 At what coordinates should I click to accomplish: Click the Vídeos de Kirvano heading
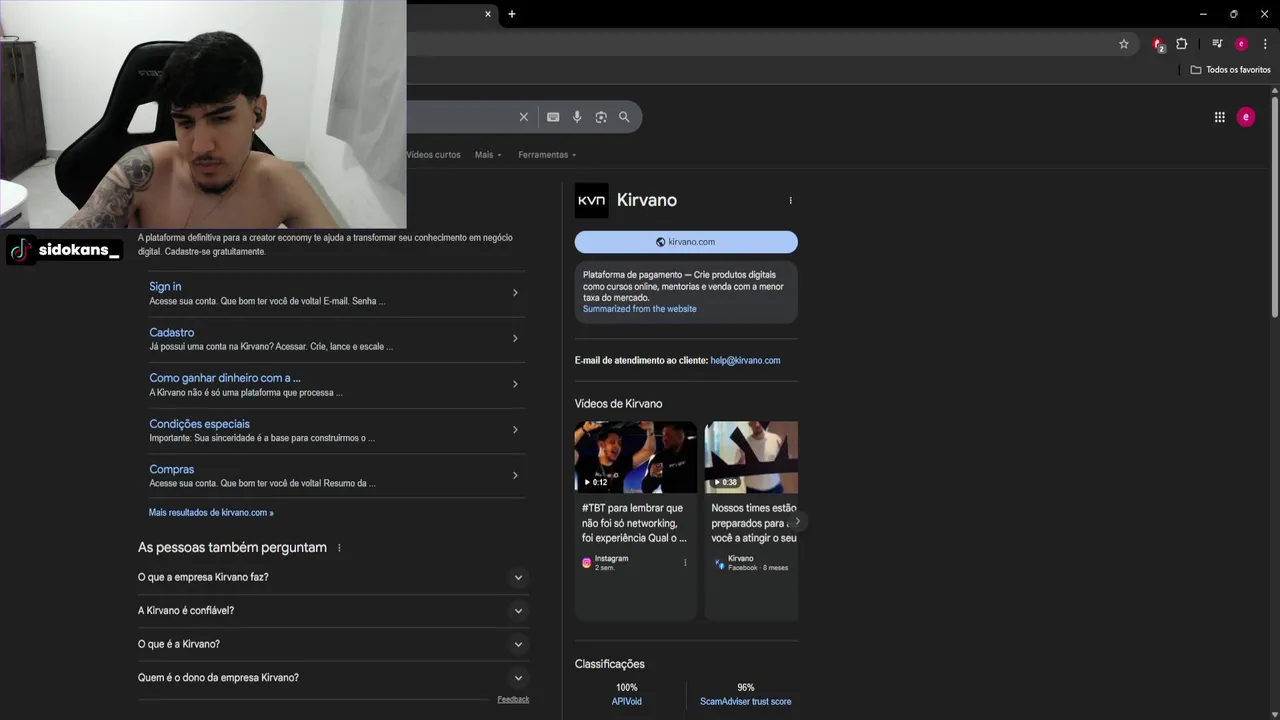618,404
